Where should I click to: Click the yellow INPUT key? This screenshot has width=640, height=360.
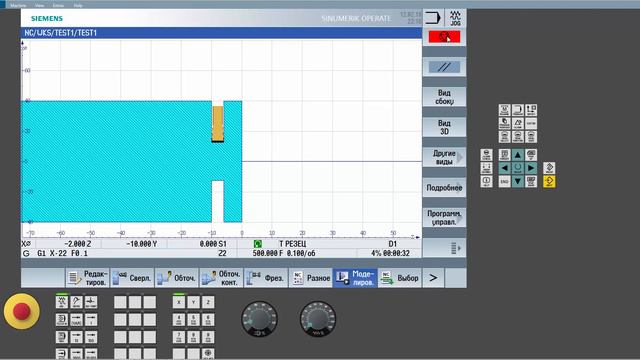click(549, 181)
